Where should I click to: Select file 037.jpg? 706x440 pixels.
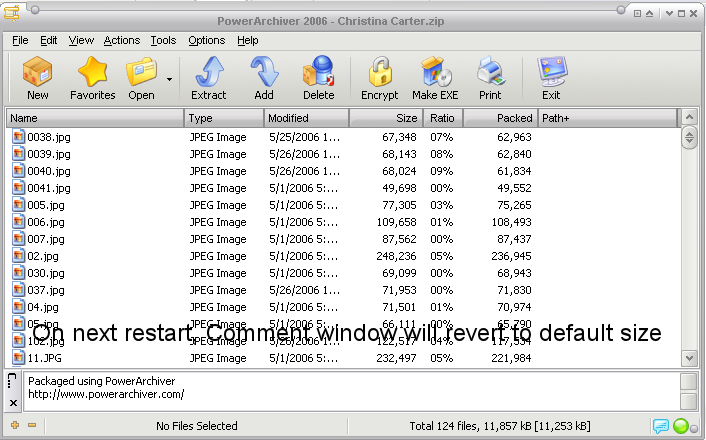(x=45, y=290)
